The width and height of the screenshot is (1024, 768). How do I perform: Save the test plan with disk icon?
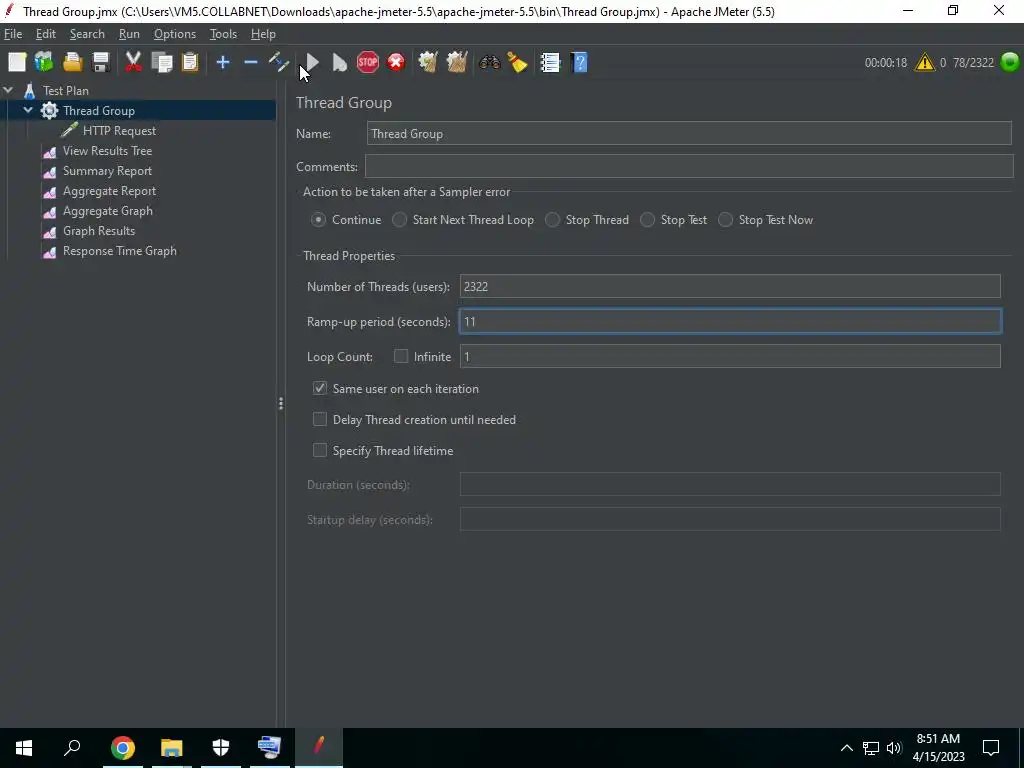tap(101, 62)
